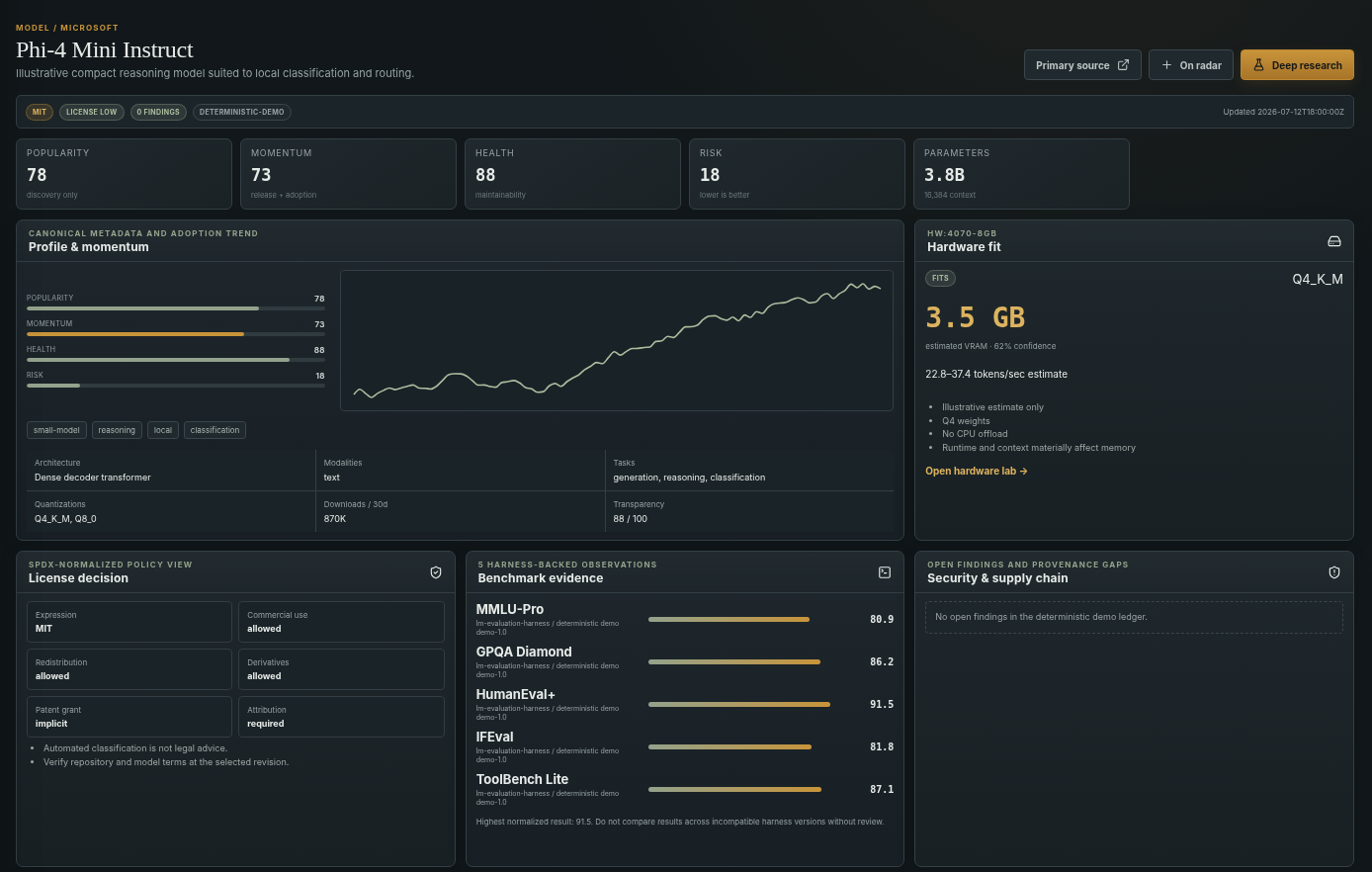Open the Primary source link
The image size is (1372, 872).
(x=1082, y=65)
